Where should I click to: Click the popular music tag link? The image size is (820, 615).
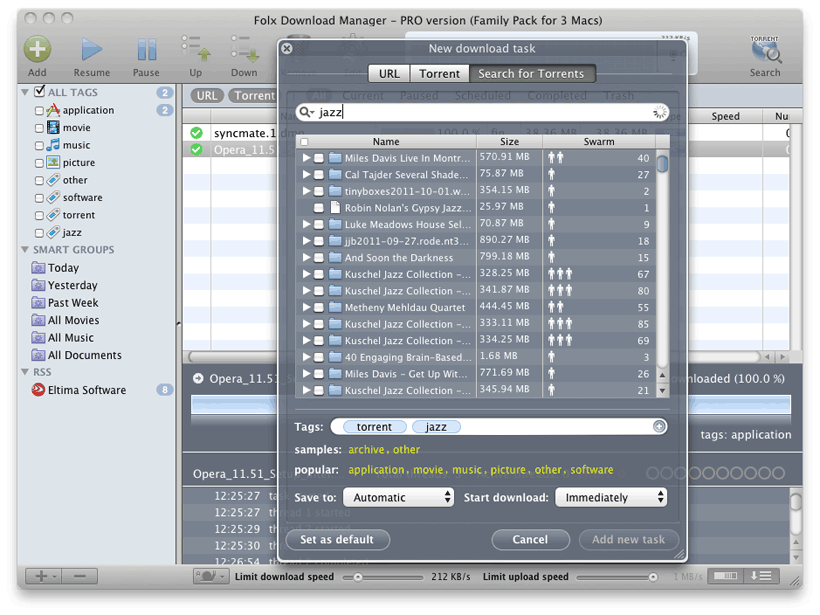tap(466, 470)
